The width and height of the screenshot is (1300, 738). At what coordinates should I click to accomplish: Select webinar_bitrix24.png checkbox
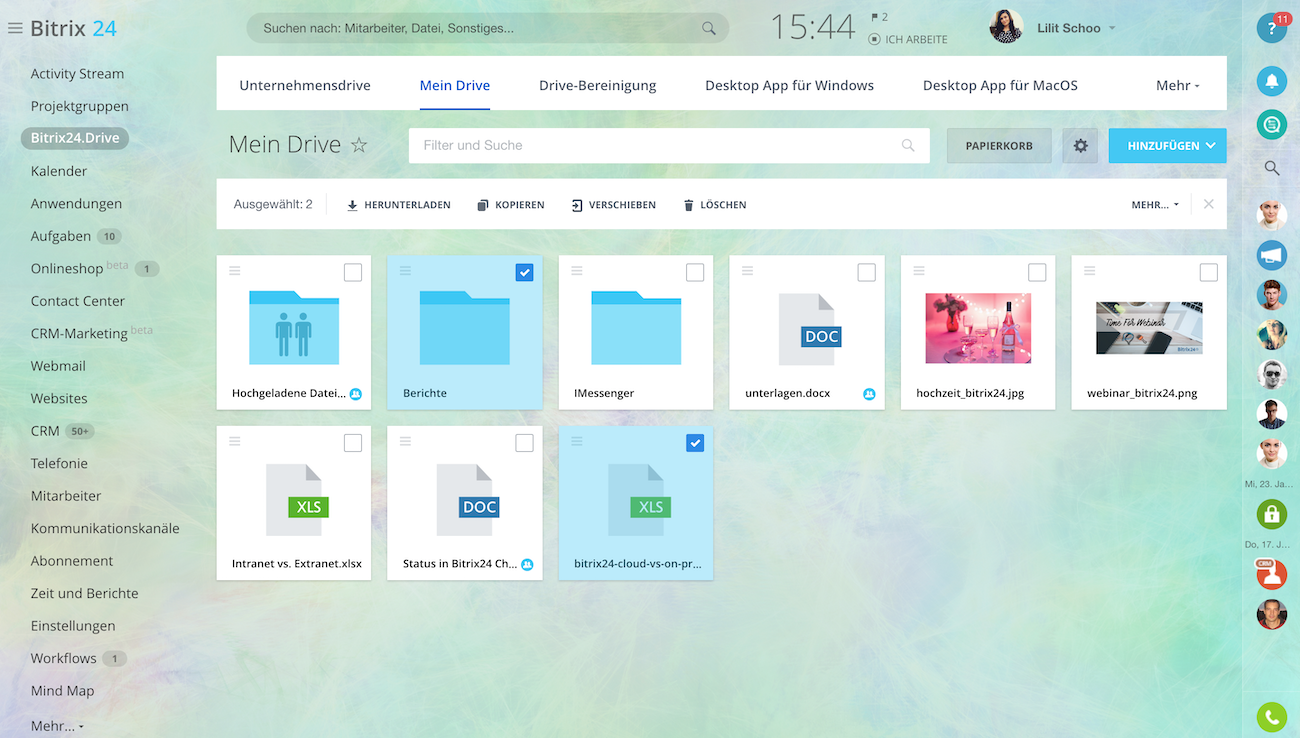[x=1208, y=272]
